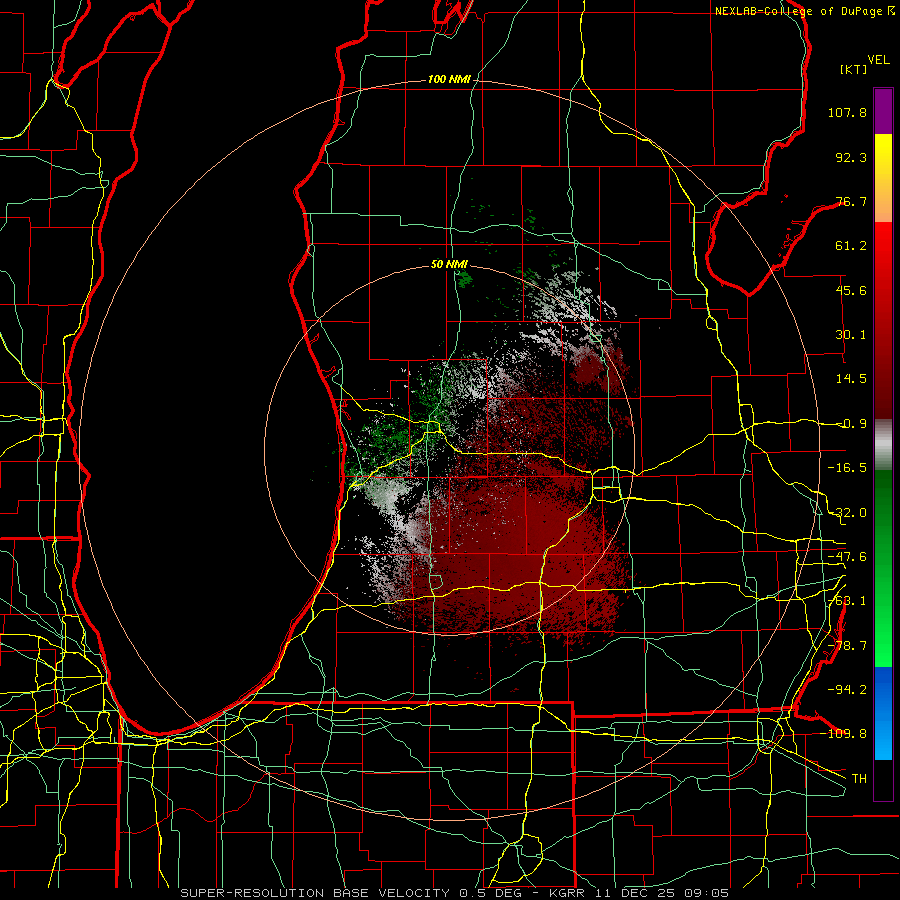Click the -16.5 legend value
This screenshot has height=900, width=900.
[x=847, y=468]
